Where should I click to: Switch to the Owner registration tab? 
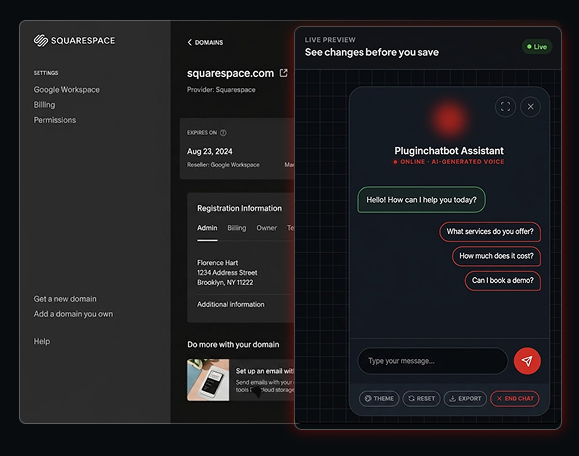point(267,228)
